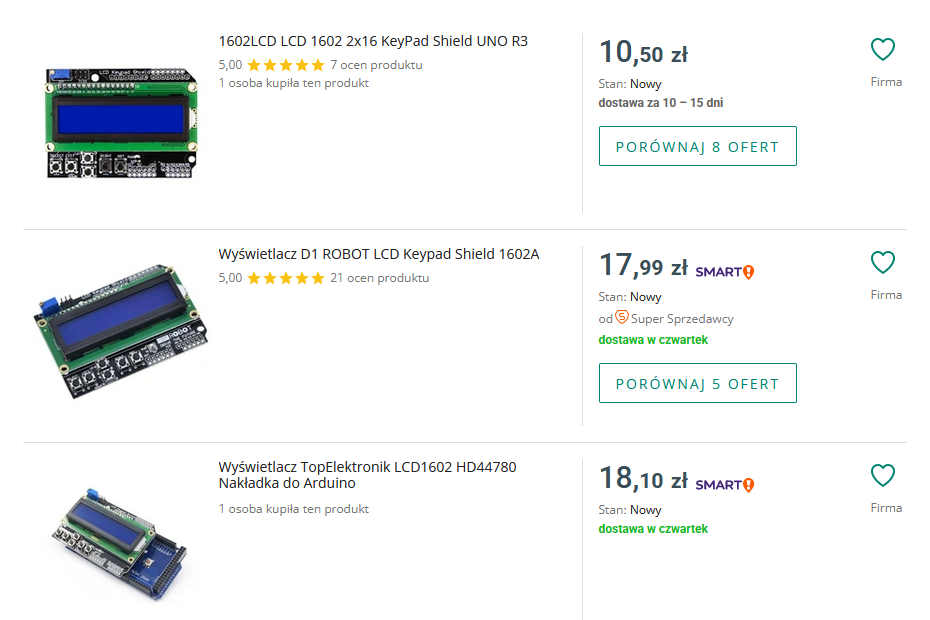930x620 pixels.
Task: Click Smart! badge next to 18,10 zł
Action: click(x=725, y=484)
